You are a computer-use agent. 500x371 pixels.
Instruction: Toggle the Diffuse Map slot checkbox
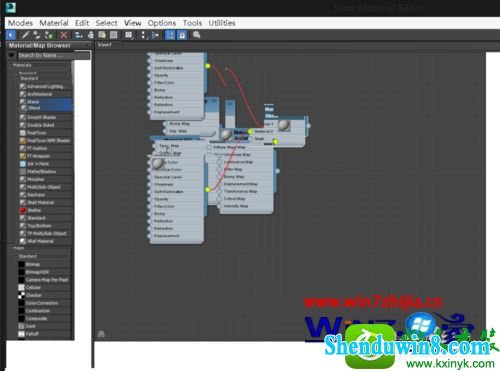coord(209,147)
